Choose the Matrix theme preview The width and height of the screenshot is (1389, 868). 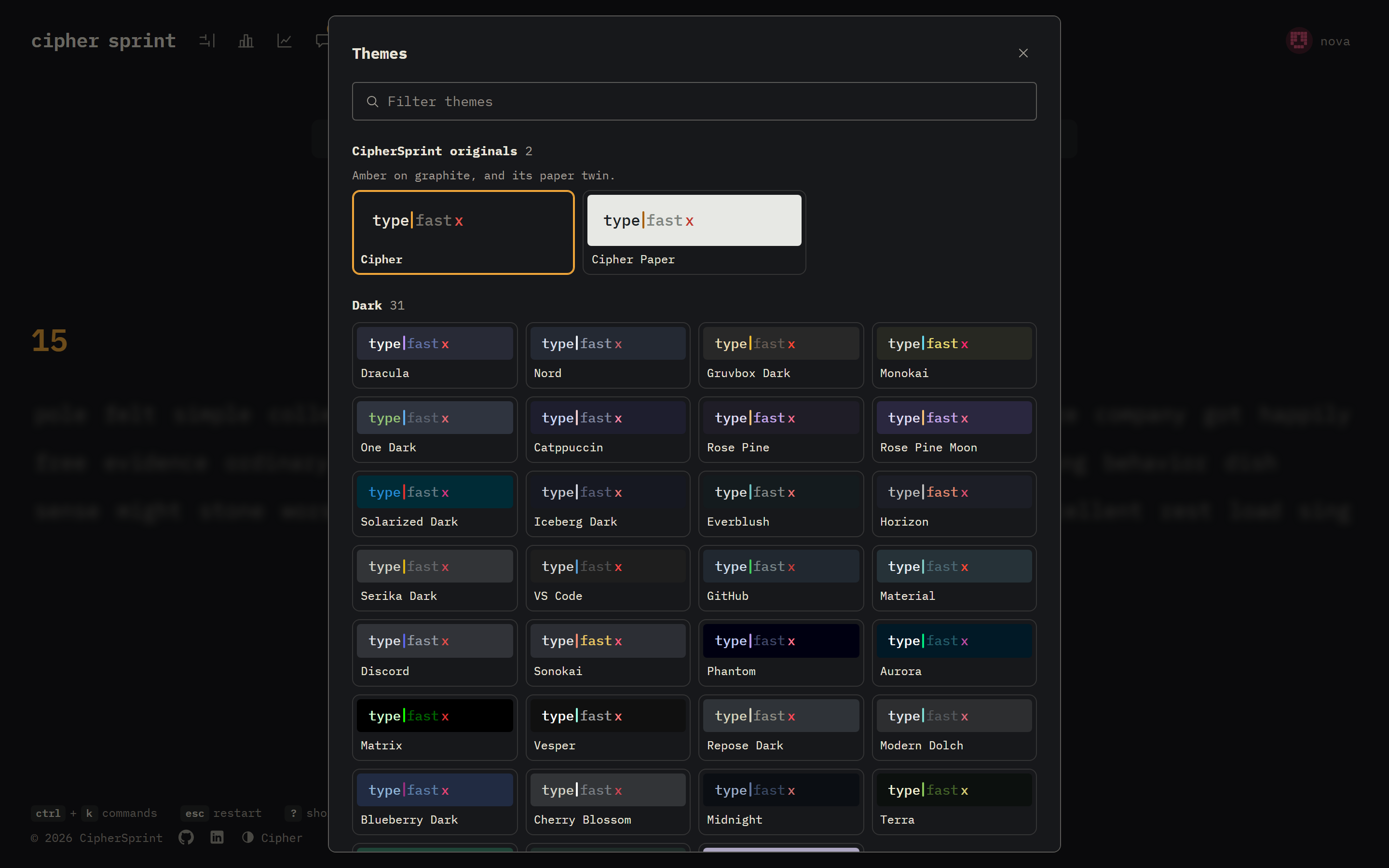point(435,728)
